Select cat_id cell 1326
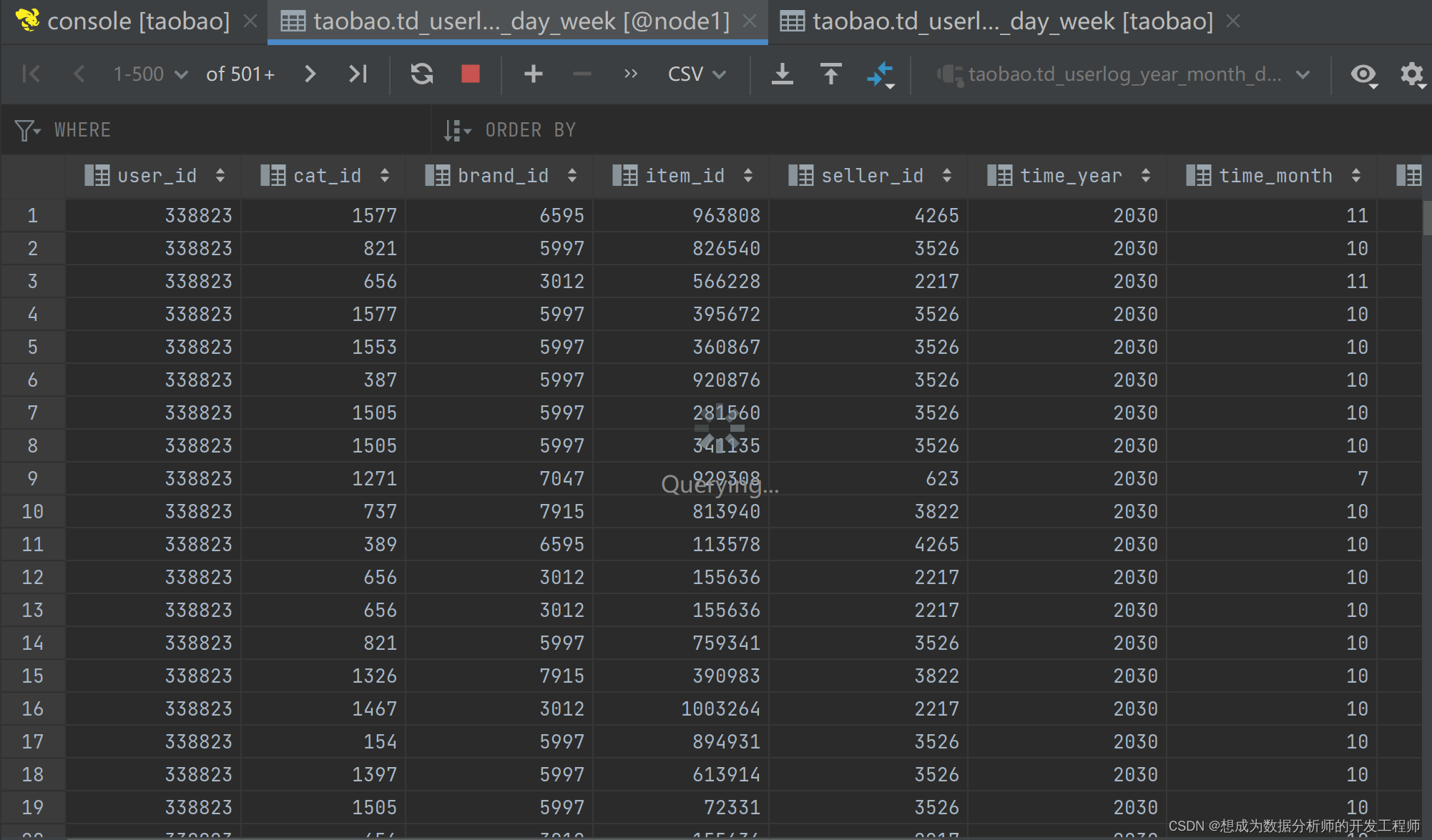The width and height of the screenshot is (1432, 840). coord(324,676)
